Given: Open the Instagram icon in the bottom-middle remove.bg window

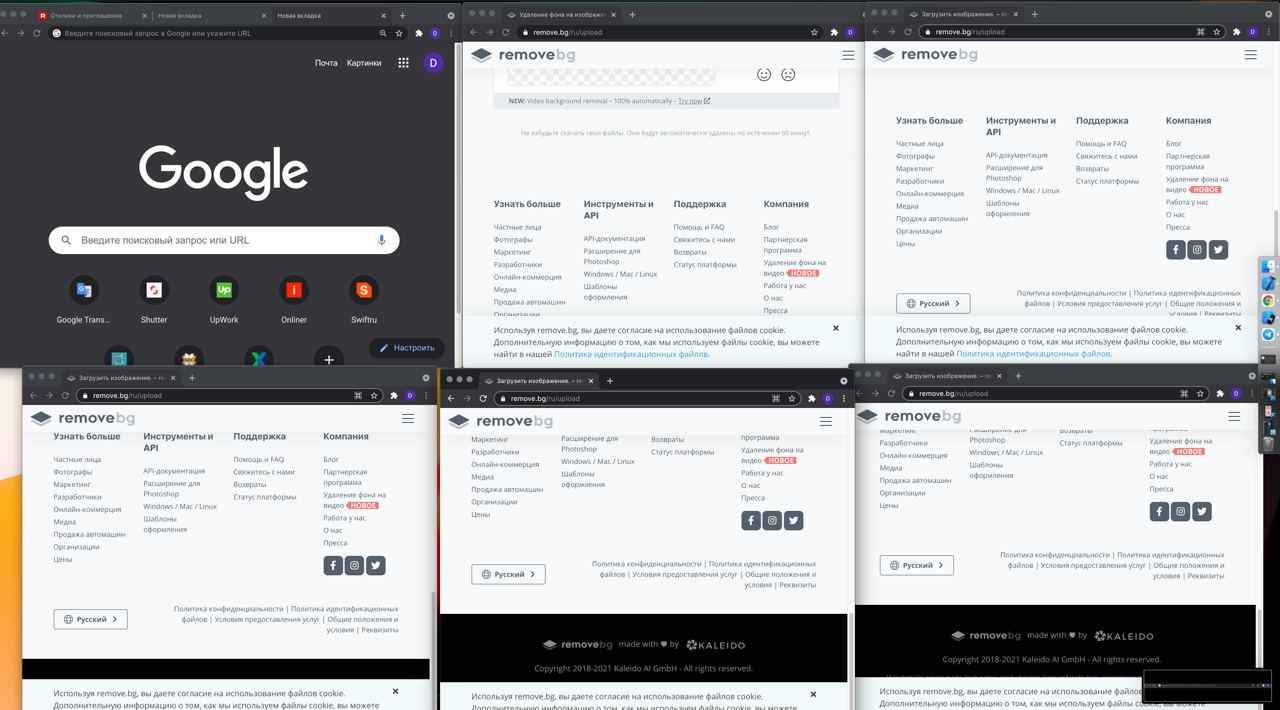Looking at the screenshot, I should click(x=772, y=520).
